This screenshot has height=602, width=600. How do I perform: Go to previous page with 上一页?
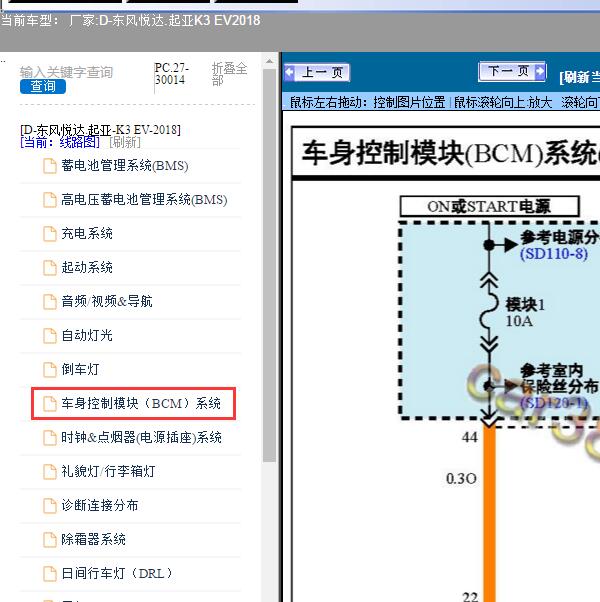click(317, 73)
